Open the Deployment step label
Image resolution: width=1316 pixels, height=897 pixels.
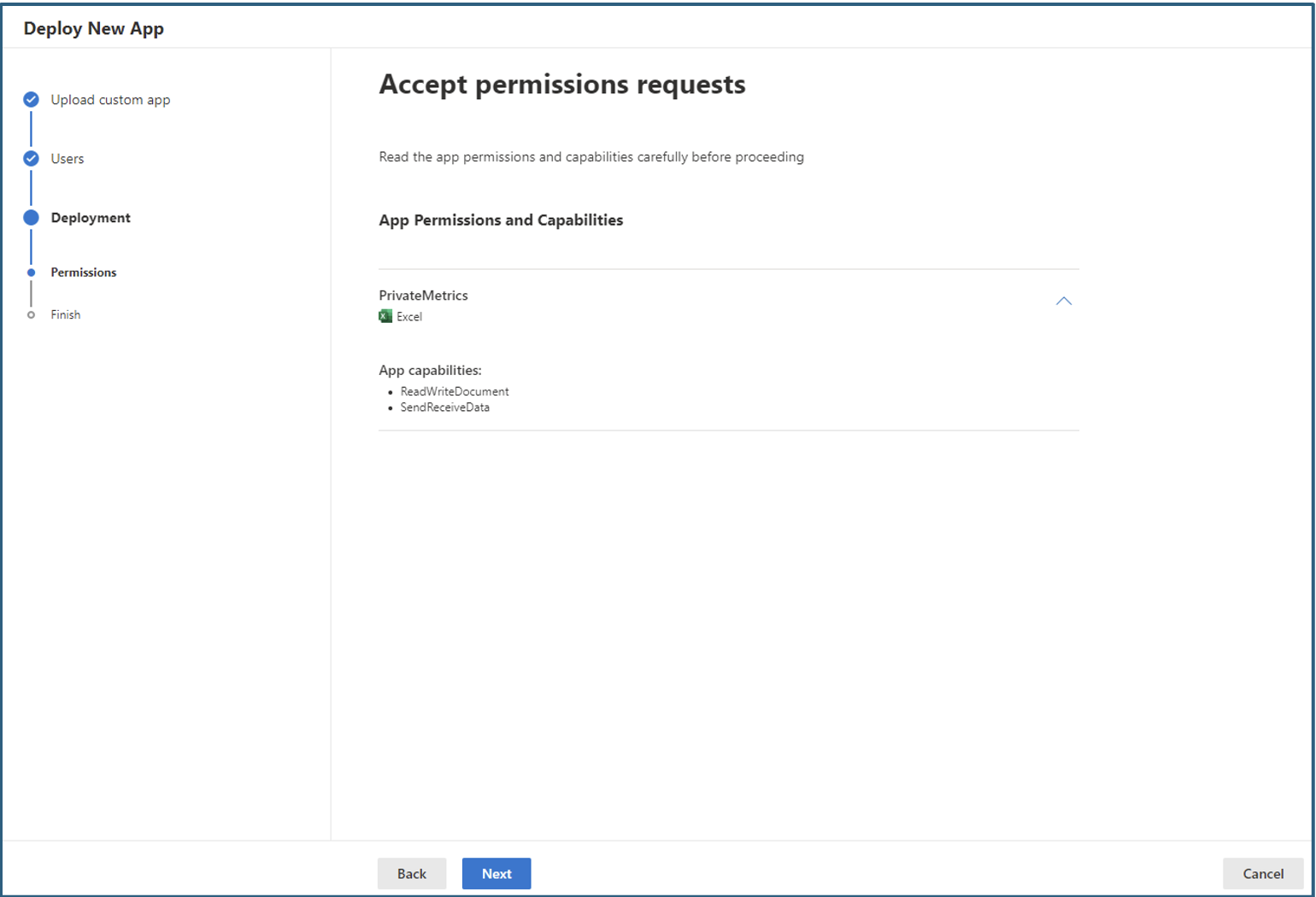click(91, 218)
